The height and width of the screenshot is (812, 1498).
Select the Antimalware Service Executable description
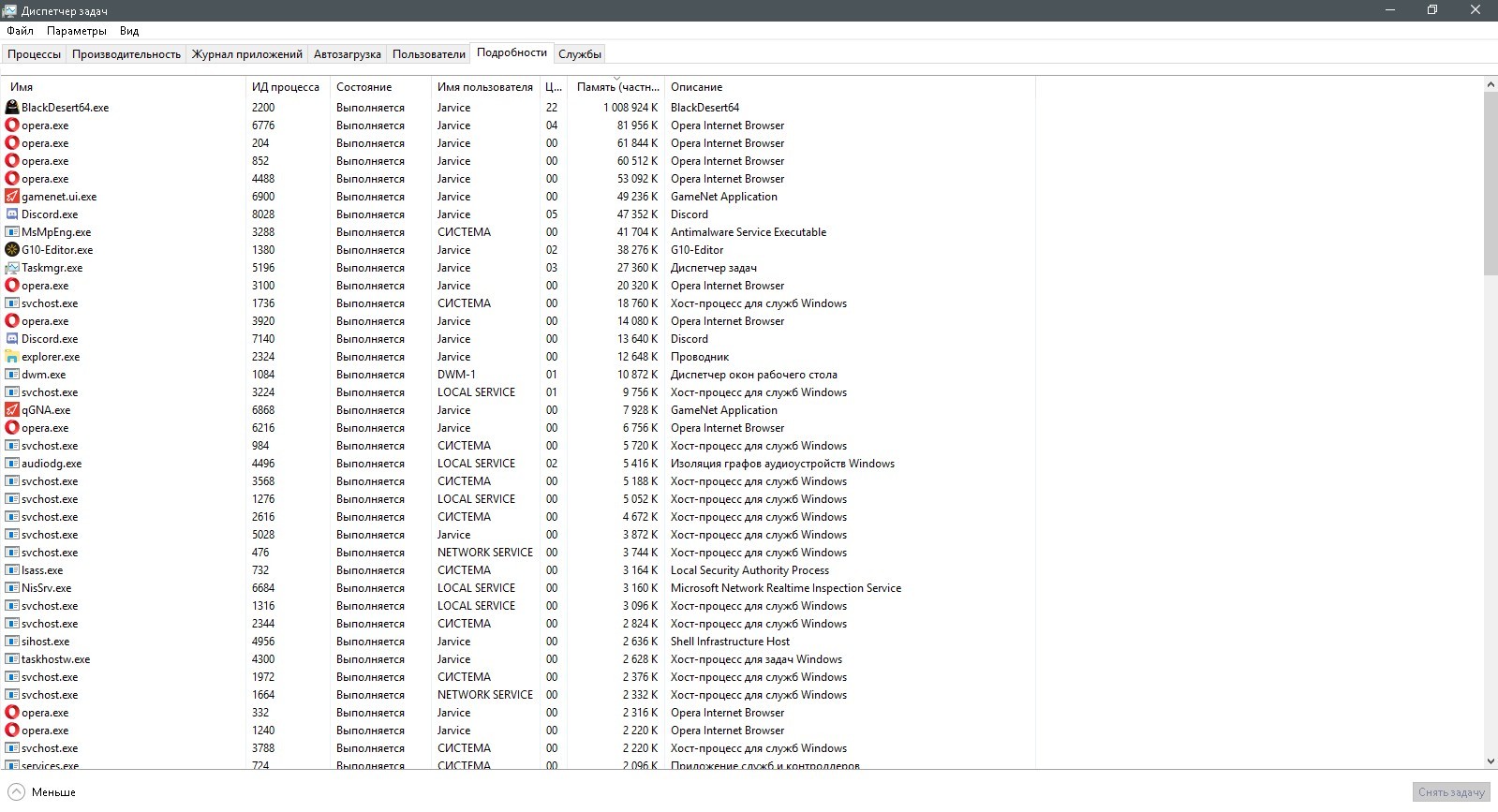[x=749, y=232]
